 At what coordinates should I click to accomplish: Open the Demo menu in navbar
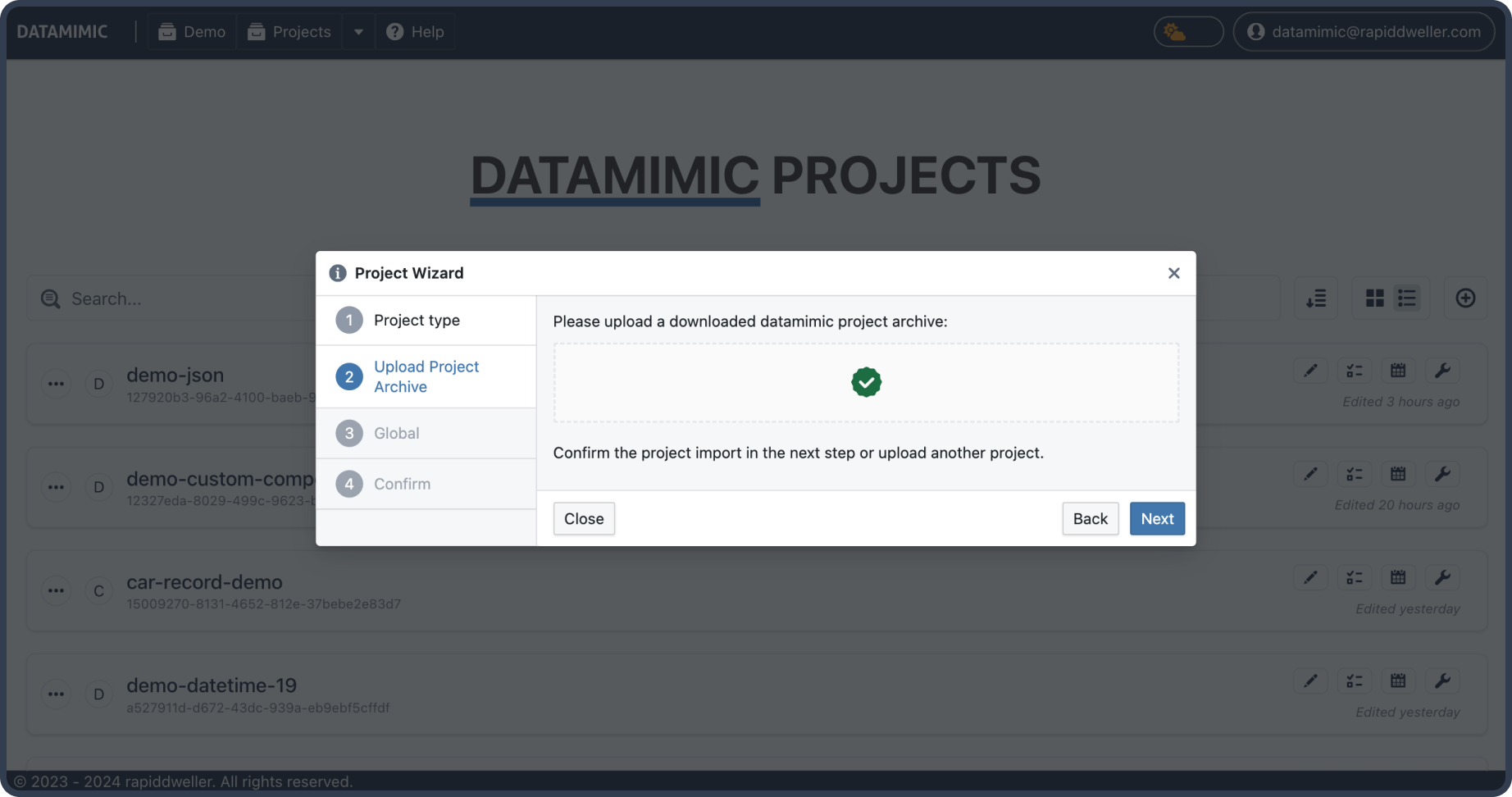point(192,32)
